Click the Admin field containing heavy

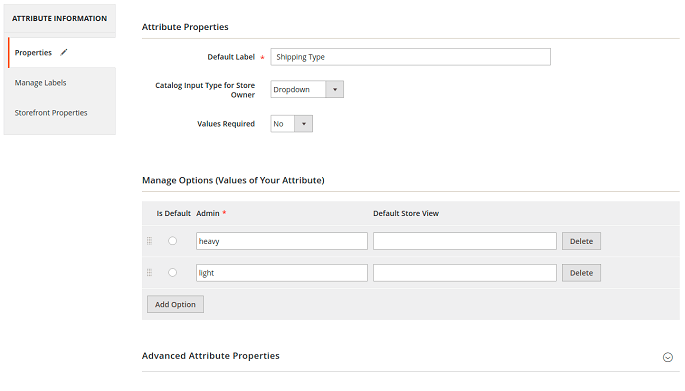[x=282, y=241]
